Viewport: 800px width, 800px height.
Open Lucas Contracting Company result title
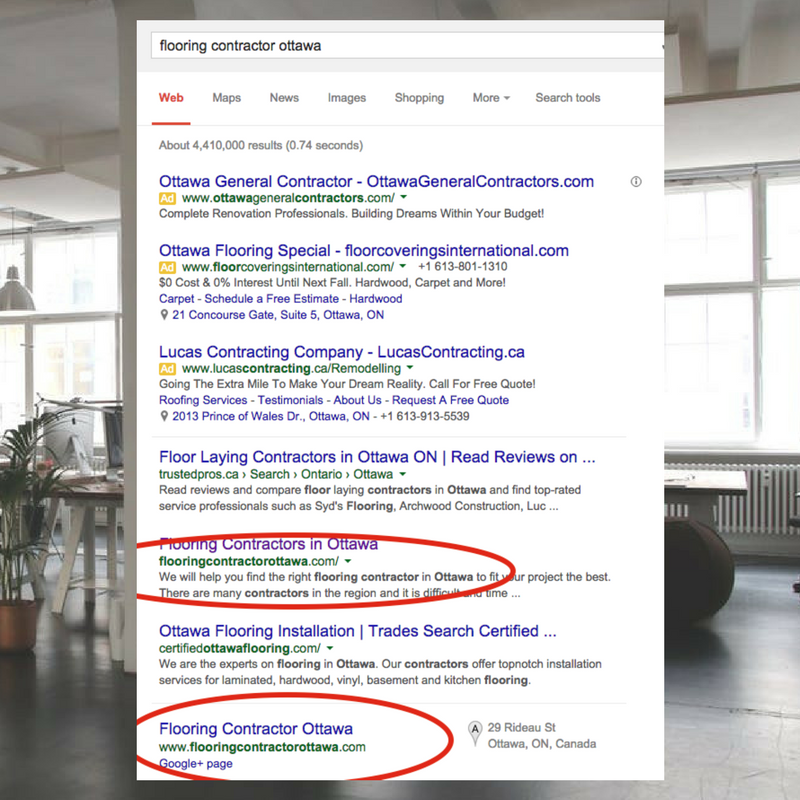(341, 352)
